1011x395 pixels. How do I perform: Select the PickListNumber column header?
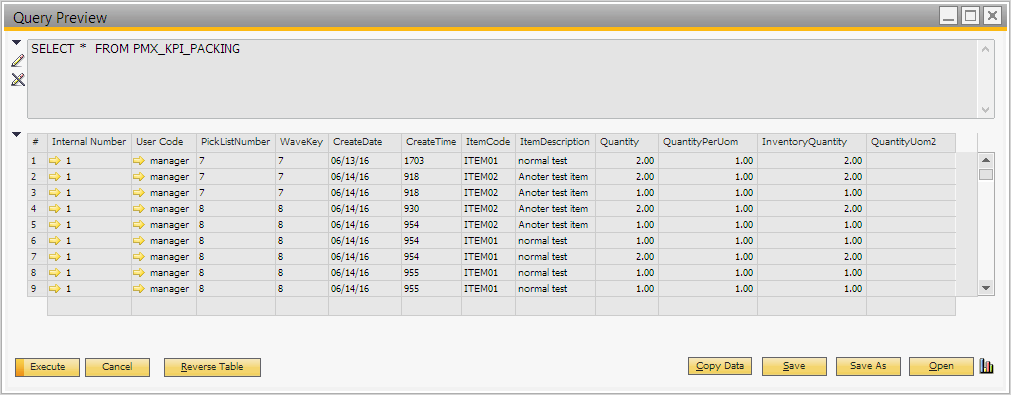coord(235,142)
